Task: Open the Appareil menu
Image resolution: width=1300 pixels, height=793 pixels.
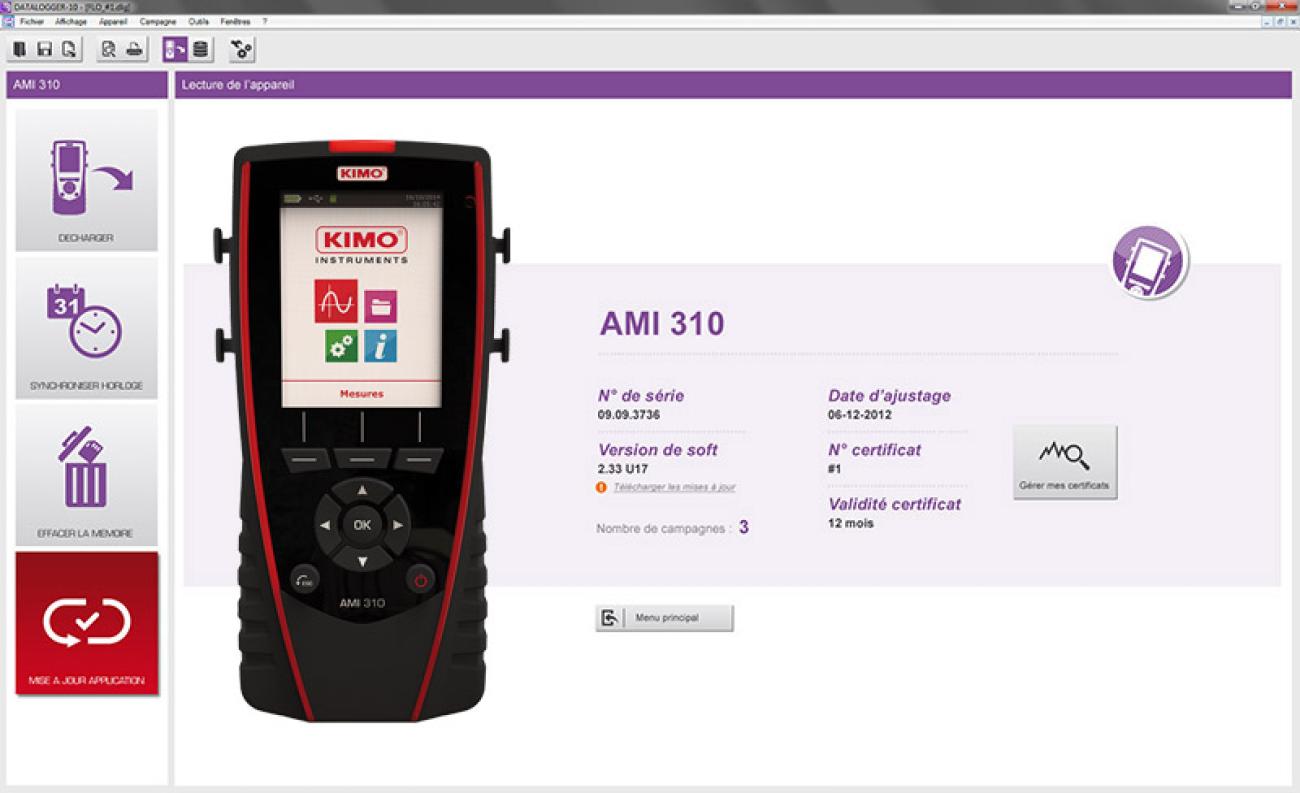Action: tap(113, 21)
